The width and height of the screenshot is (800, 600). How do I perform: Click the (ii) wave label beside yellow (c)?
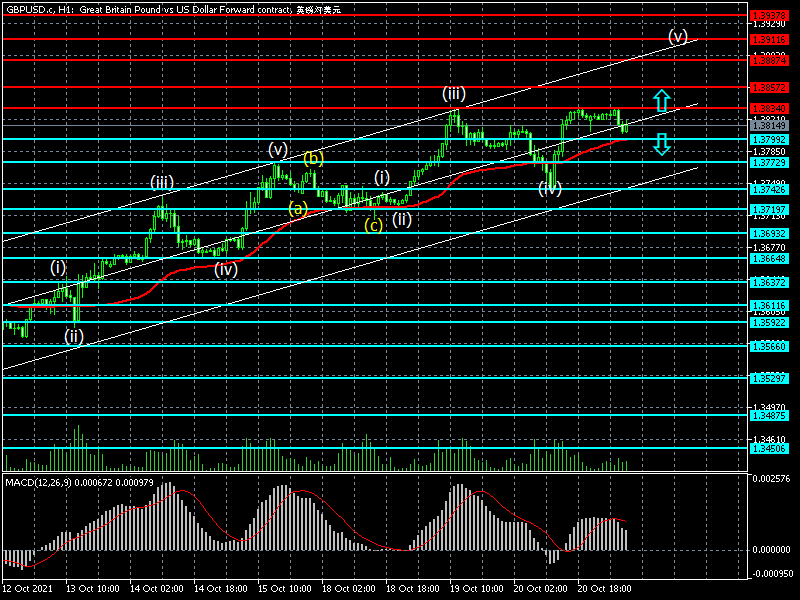402,219
